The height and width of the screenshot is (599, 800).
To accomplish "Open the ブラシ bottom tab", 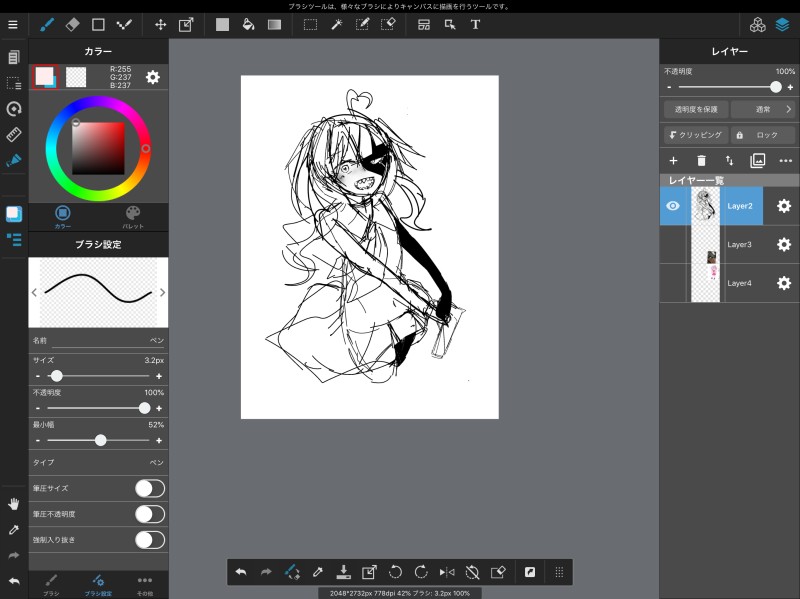I will click(51, 585).
